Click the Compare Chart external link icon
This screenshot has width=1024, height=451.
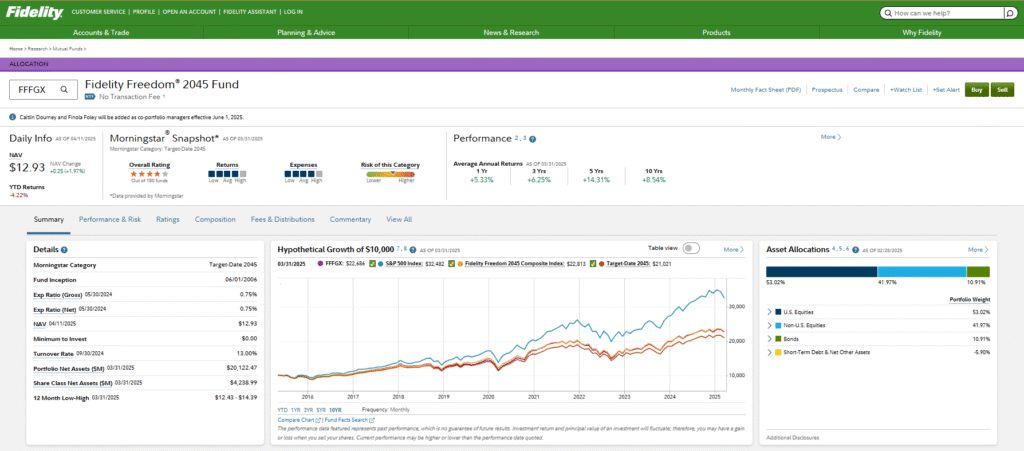(x=317, y=420)
